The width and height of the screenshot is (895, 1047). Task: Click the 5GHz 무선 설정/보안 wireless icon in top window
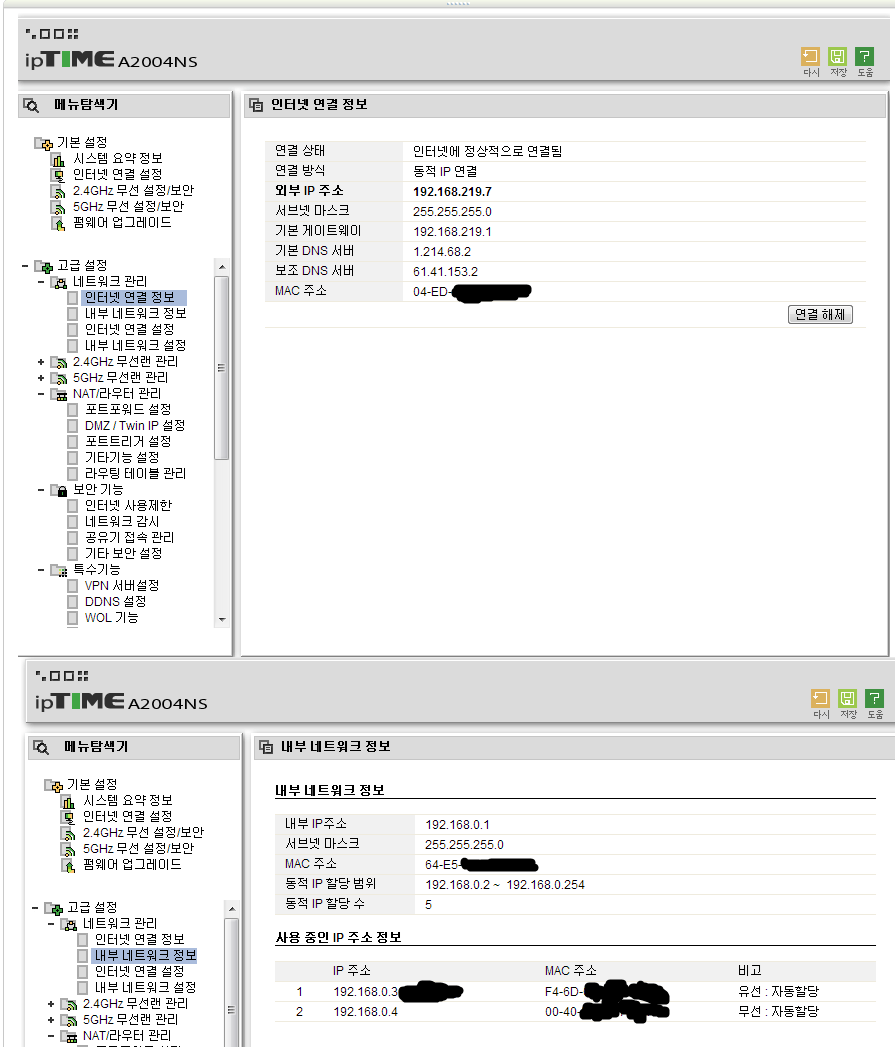tap(59, 207)
